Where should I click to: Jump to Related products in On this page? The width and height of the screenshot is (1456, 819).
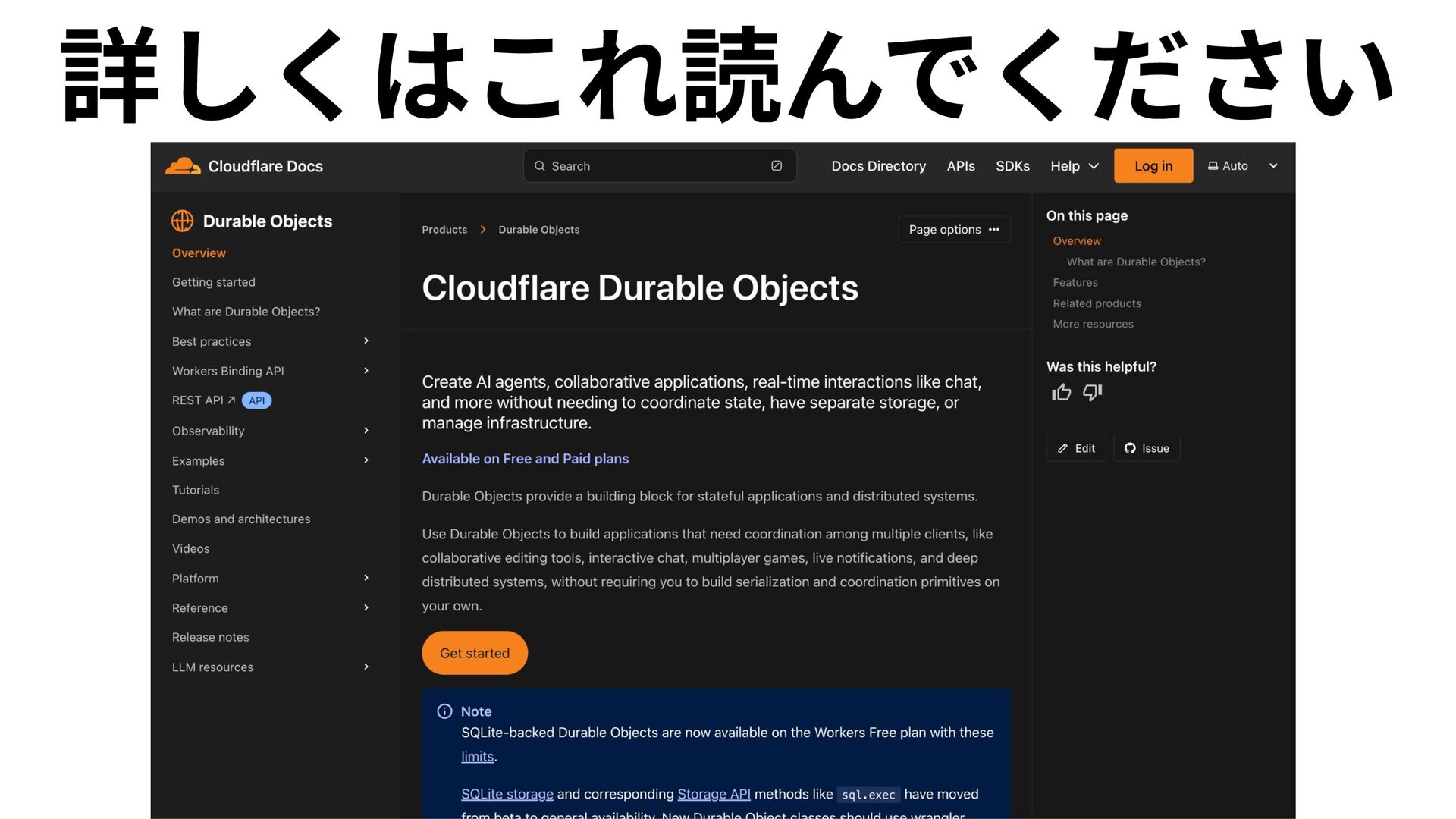click(1097, 303)
